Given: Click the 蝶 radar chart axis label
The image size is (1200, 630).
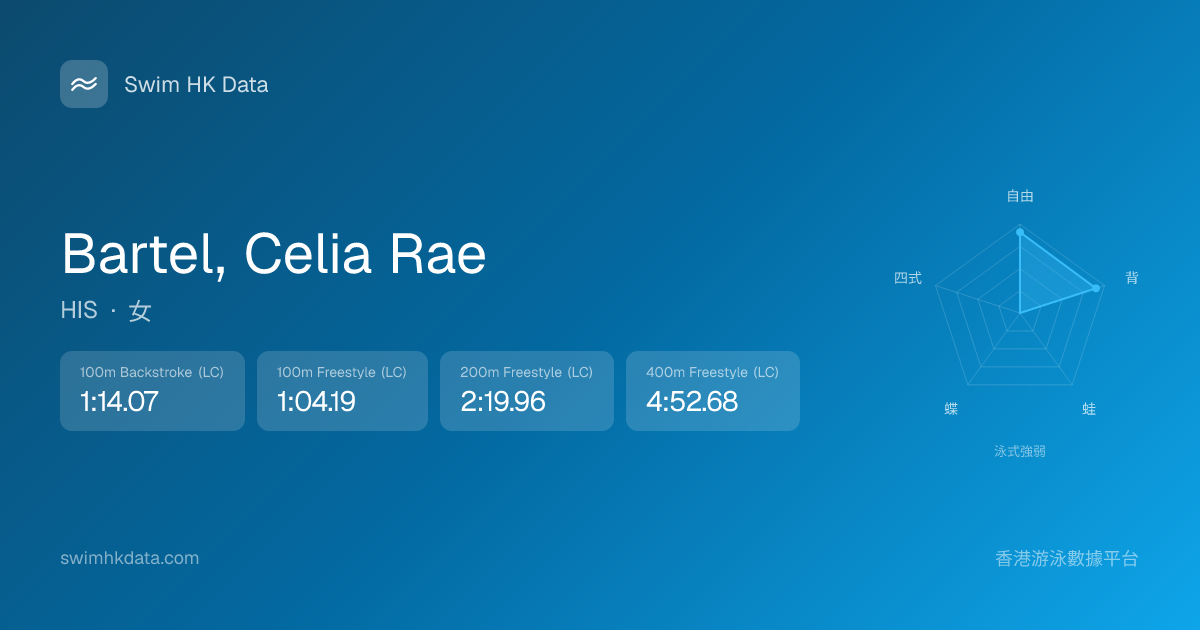Looking at the screenshot, I should [951, 409].
